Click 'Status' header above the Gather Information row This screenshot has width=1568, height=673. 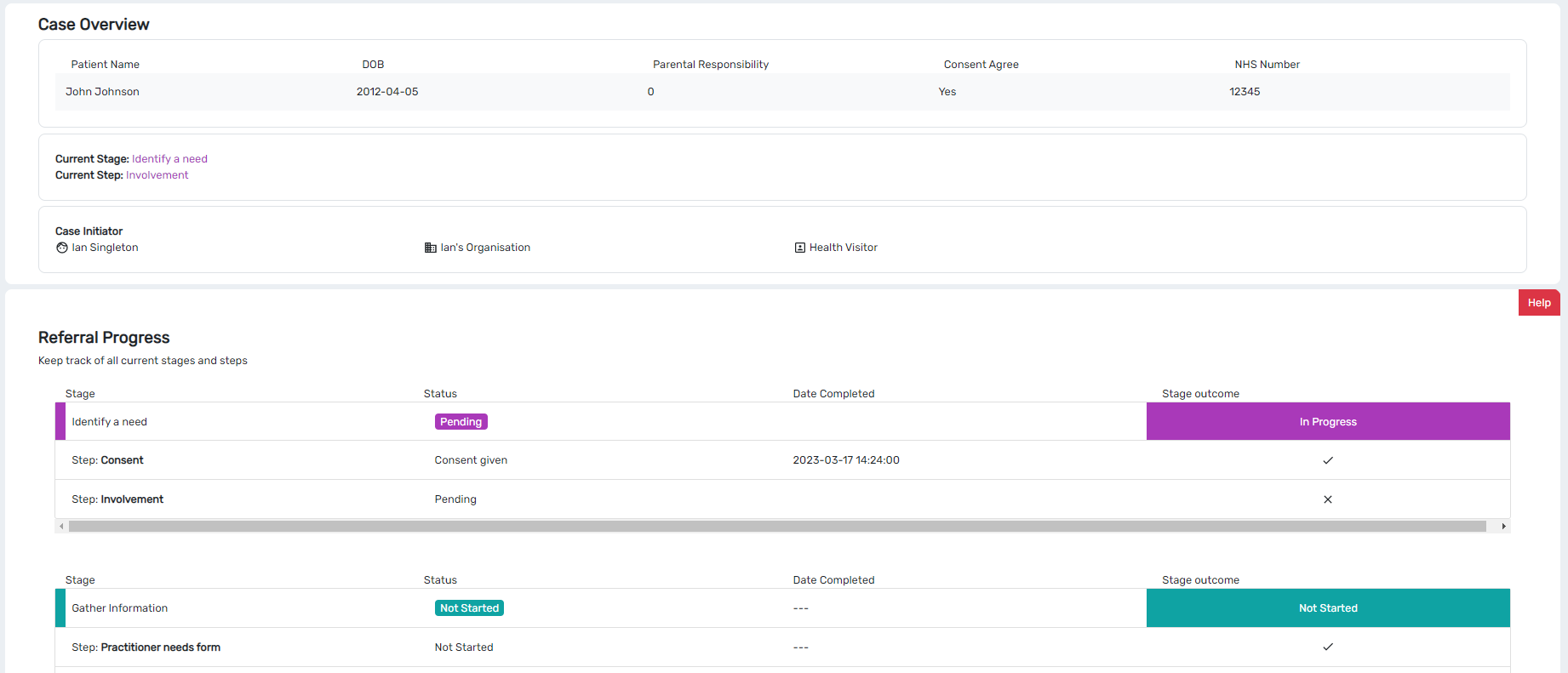[x=440, y=580]
